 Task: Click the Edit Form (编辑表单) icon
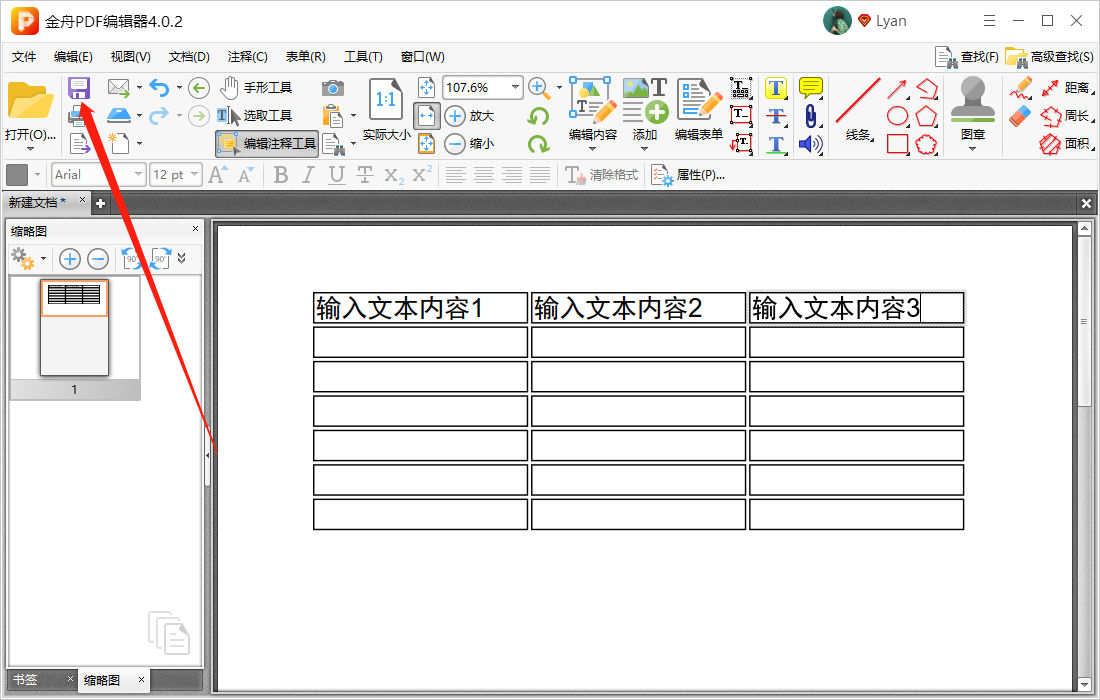pyautogui.click(x=699, y=100)
